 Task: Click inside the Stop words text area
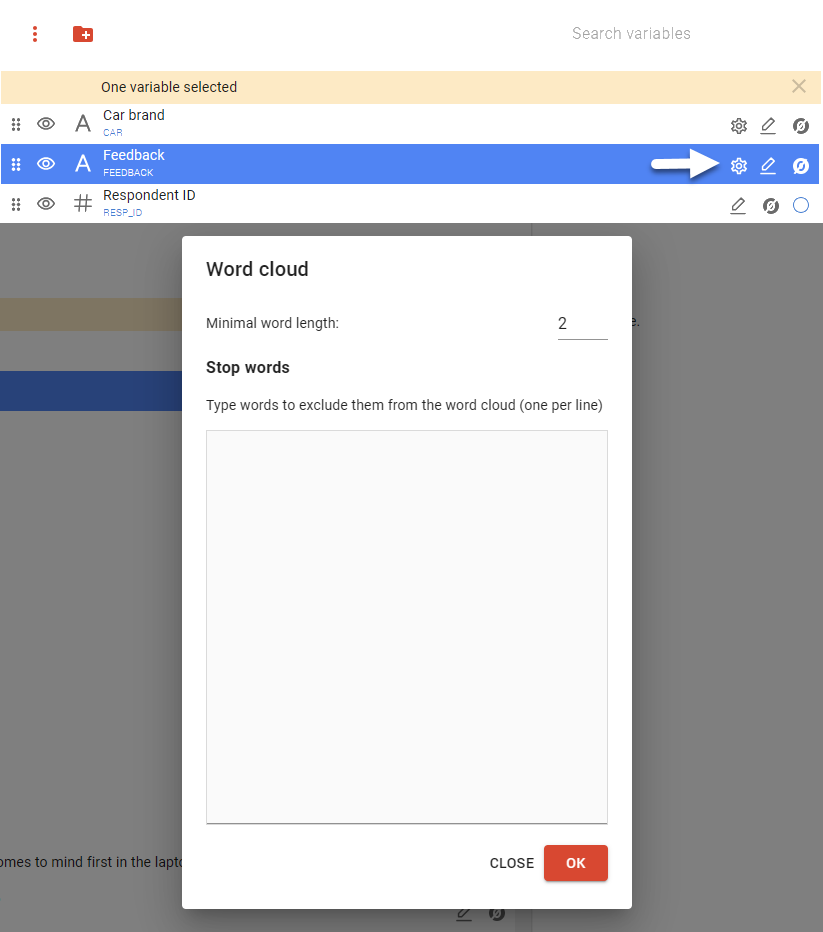point(406,626)
